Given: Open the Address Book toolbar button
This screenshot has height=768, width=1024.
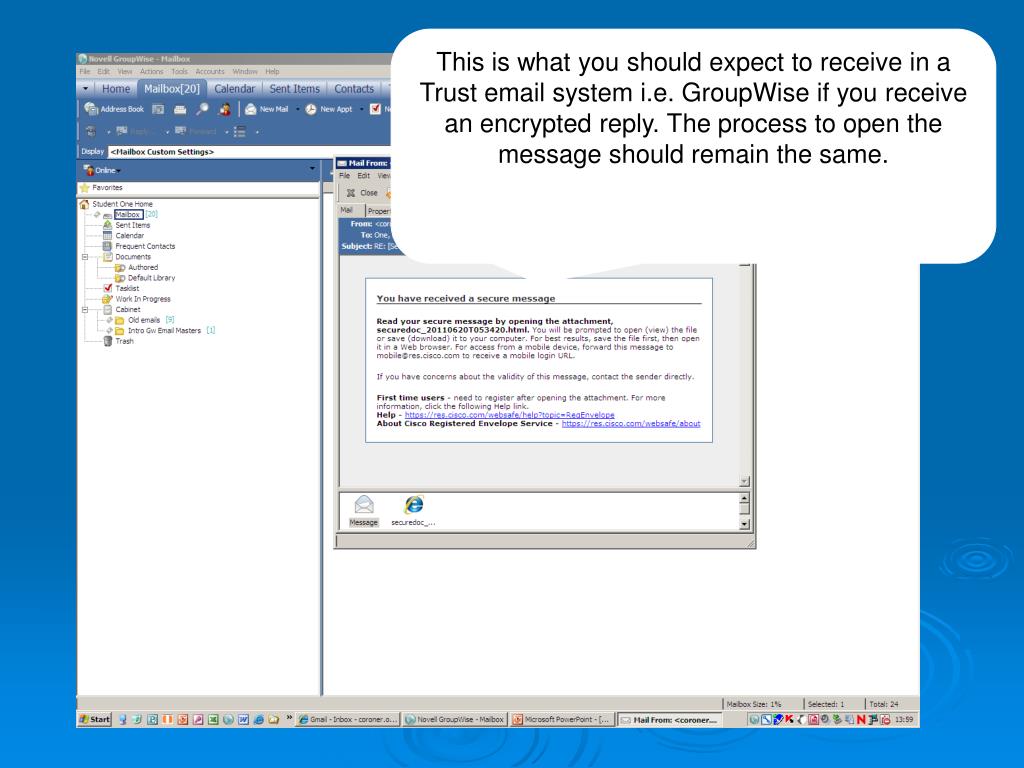Looking at the screenshot, I should [x=114, y=109].
